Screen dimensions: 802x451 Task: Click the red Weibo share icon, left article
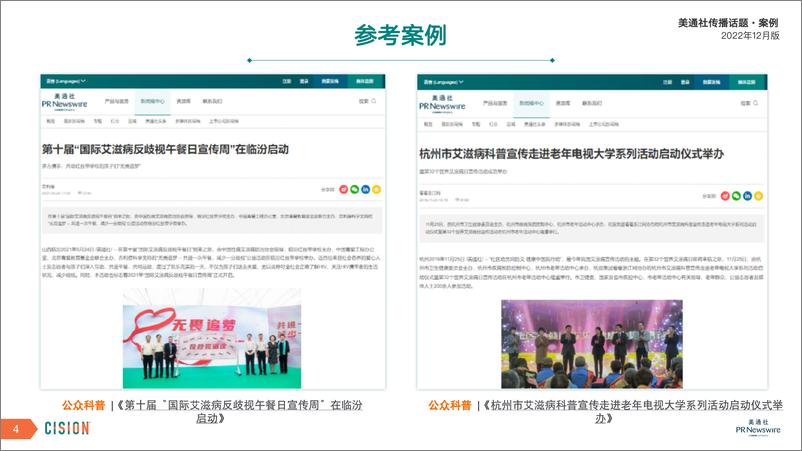click(344, 189)
